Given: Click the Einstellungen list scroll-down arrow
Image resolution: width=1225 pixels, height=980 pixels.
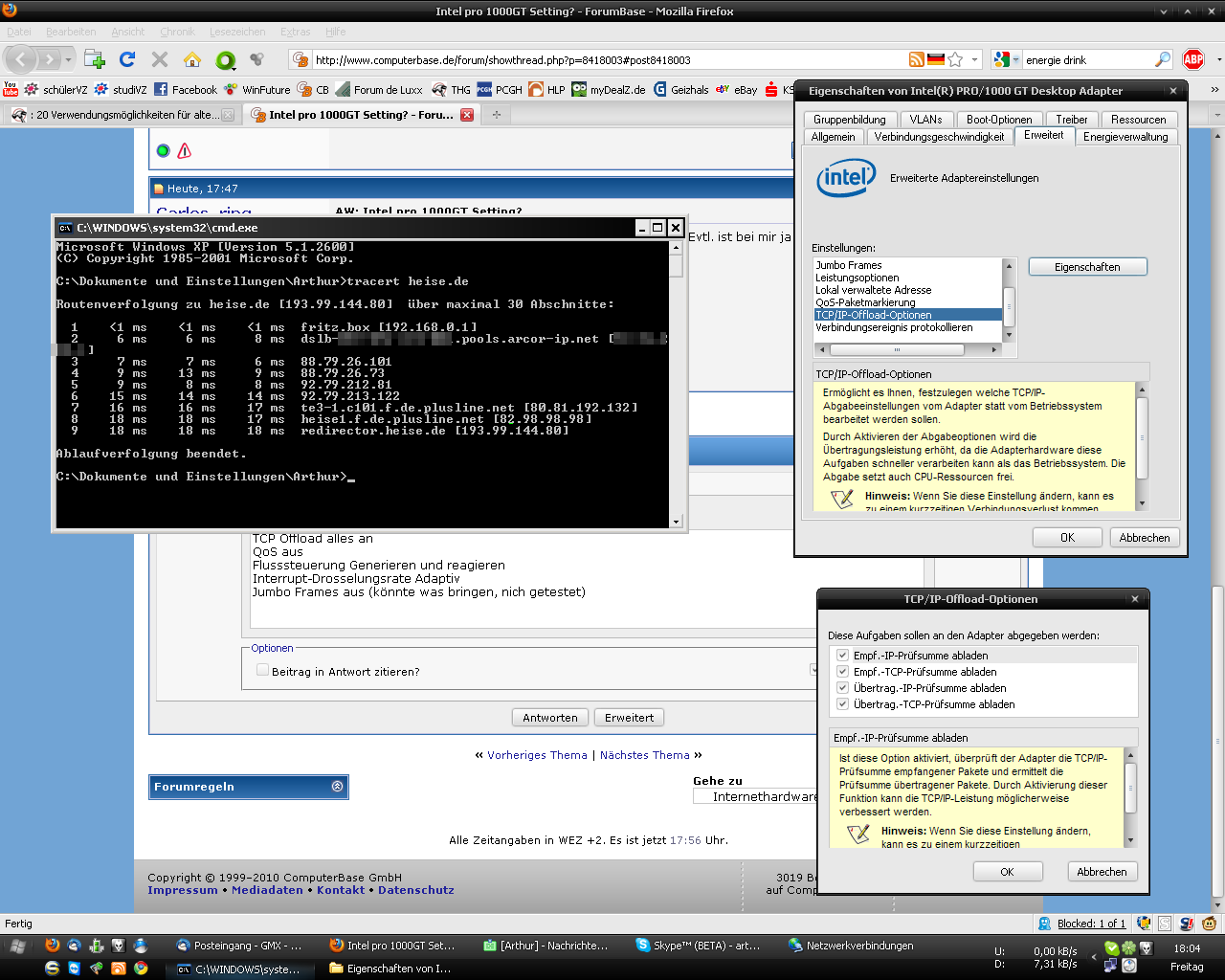Looking at the screenshot, I should (x=1008, y=336).
